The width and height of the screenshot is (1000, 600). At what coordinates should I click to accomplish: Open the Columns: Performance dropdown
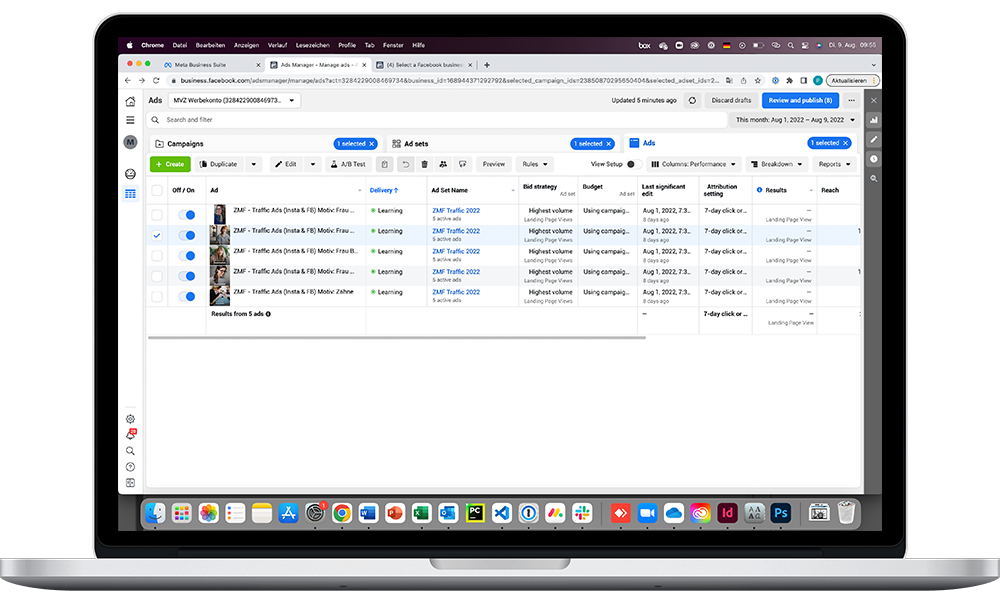click(x=692, y=164)
